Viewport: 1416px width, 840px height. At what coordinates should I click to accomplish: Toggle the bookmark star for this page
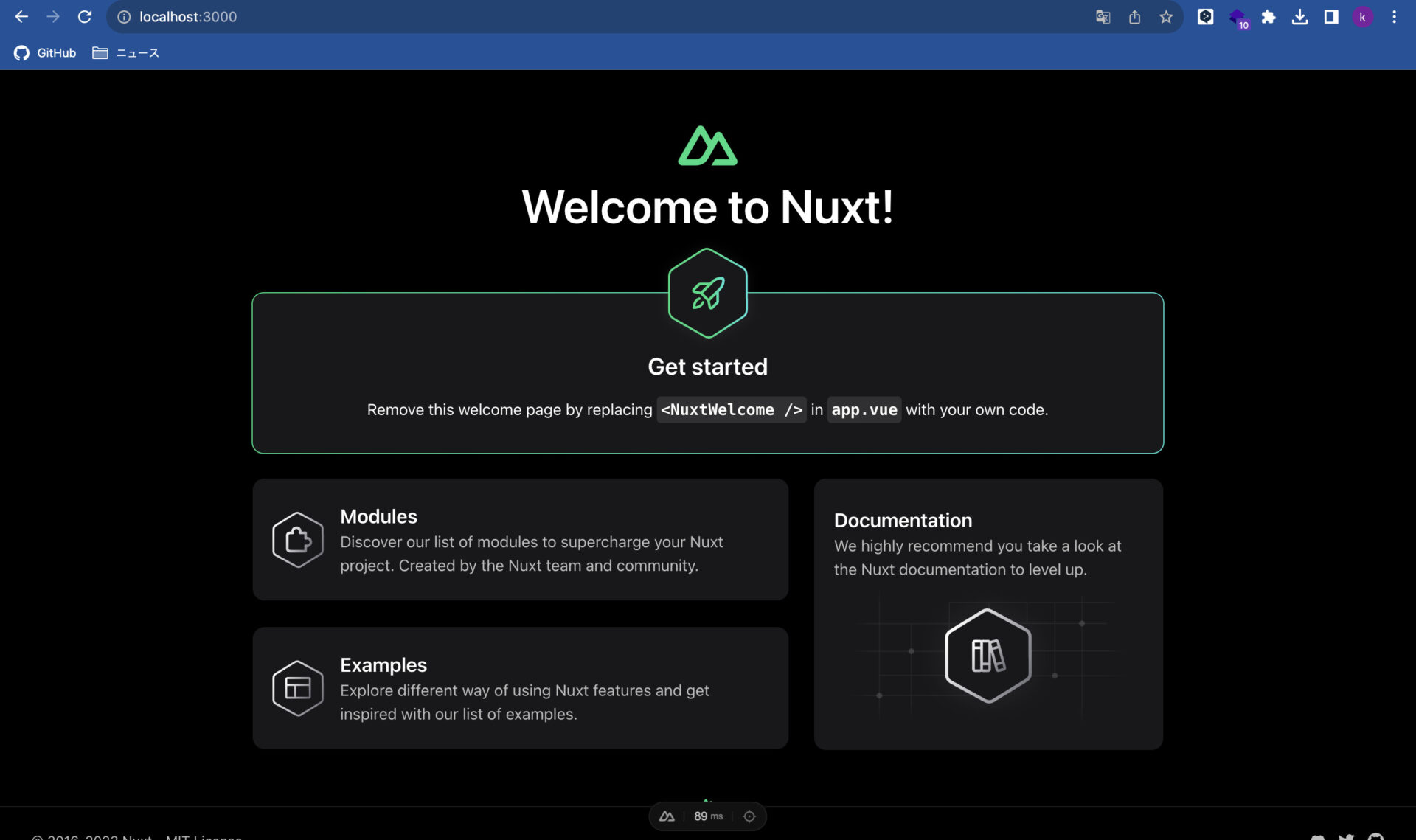pos(1166,16)
